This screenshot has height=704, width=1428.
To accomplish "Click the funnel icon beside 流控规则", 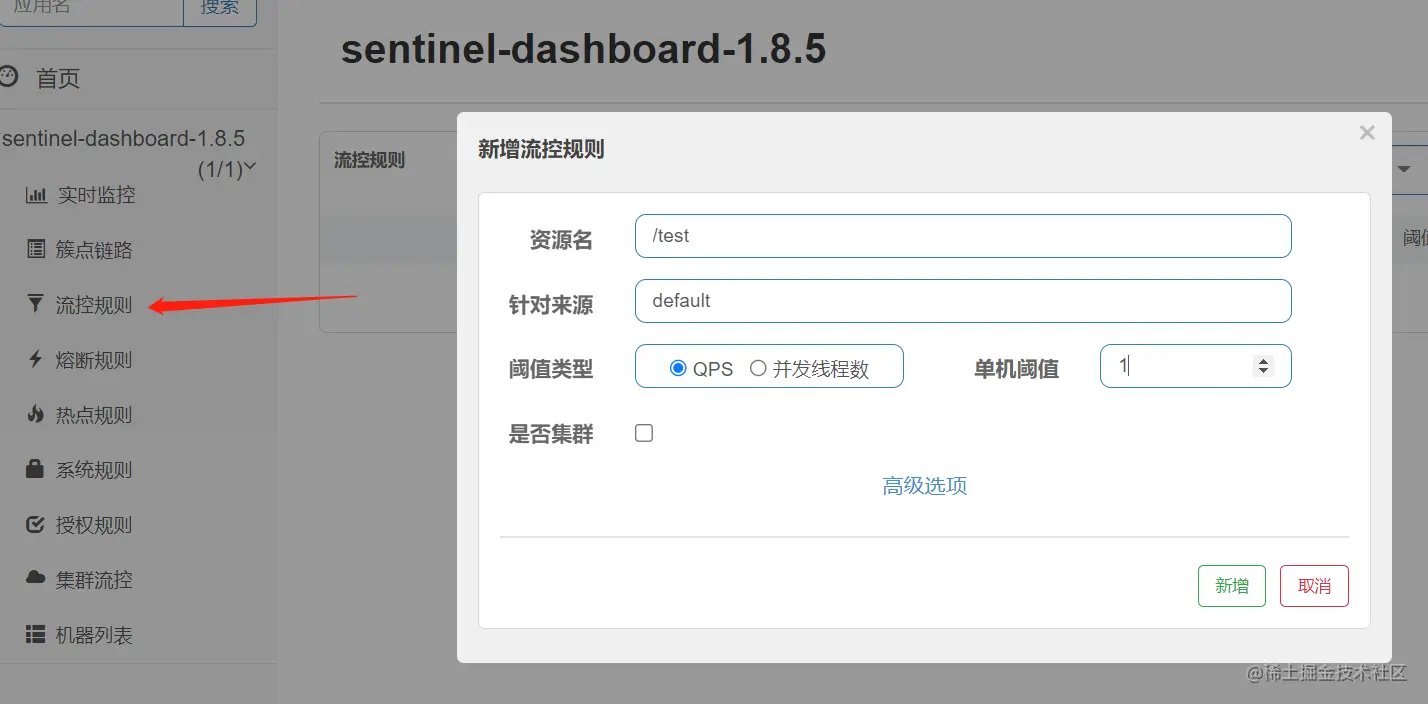I will pyautogui.click(x=36, y=305).
